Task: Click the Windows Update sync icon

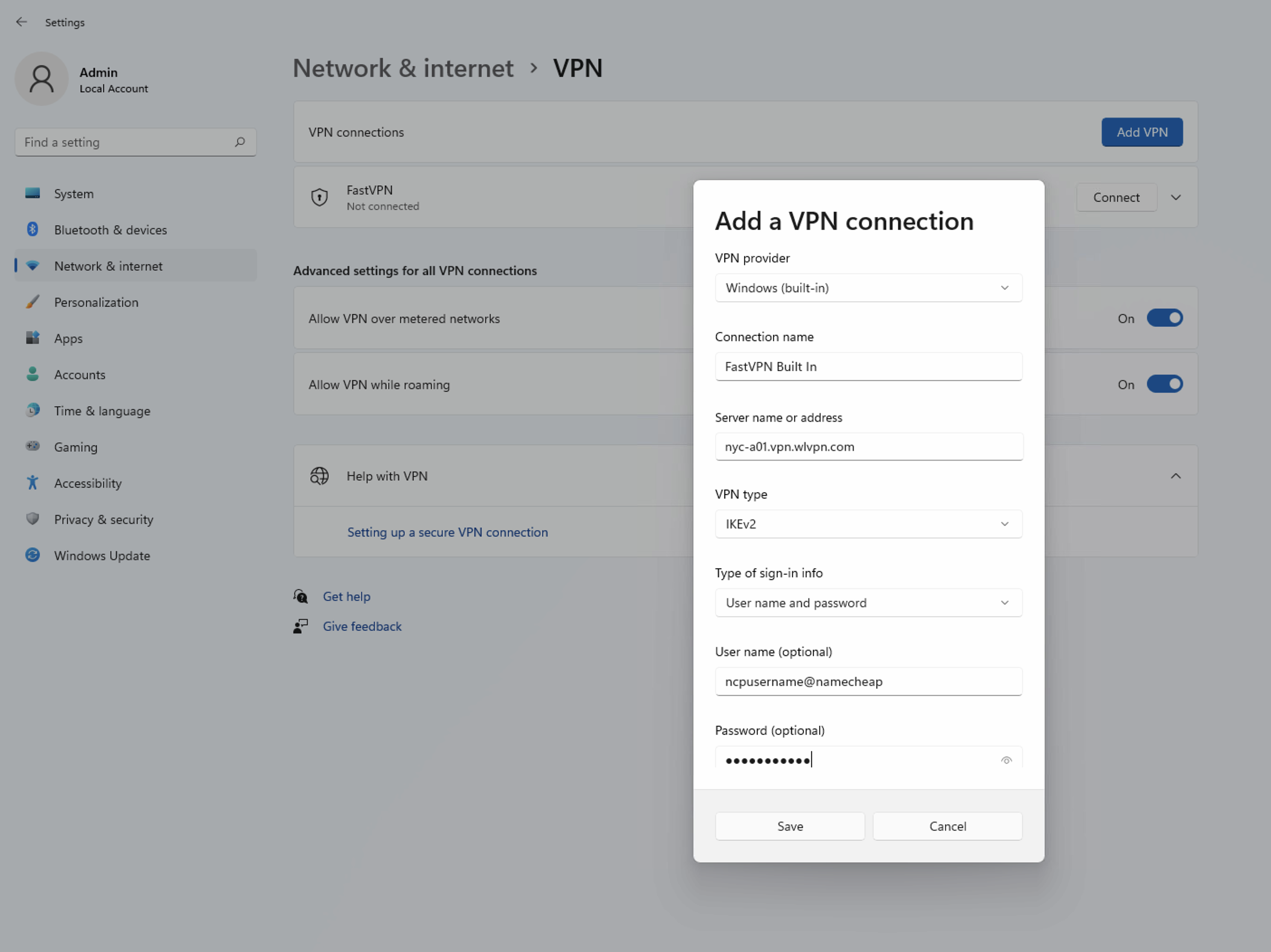Action: point(33,556)
